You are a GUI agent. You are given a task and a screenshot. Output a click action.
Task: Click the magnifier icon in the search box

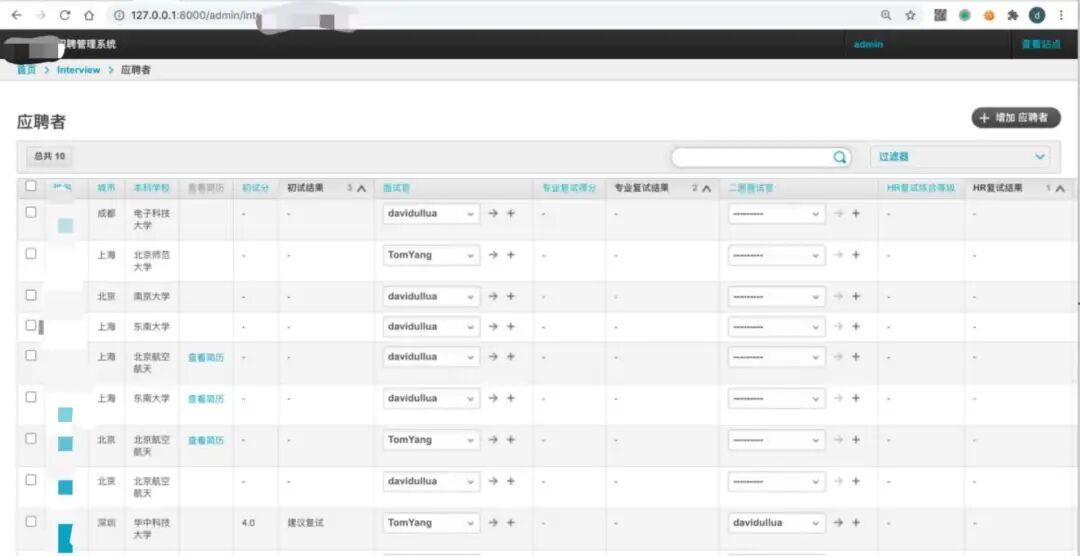tap(840, 157)
